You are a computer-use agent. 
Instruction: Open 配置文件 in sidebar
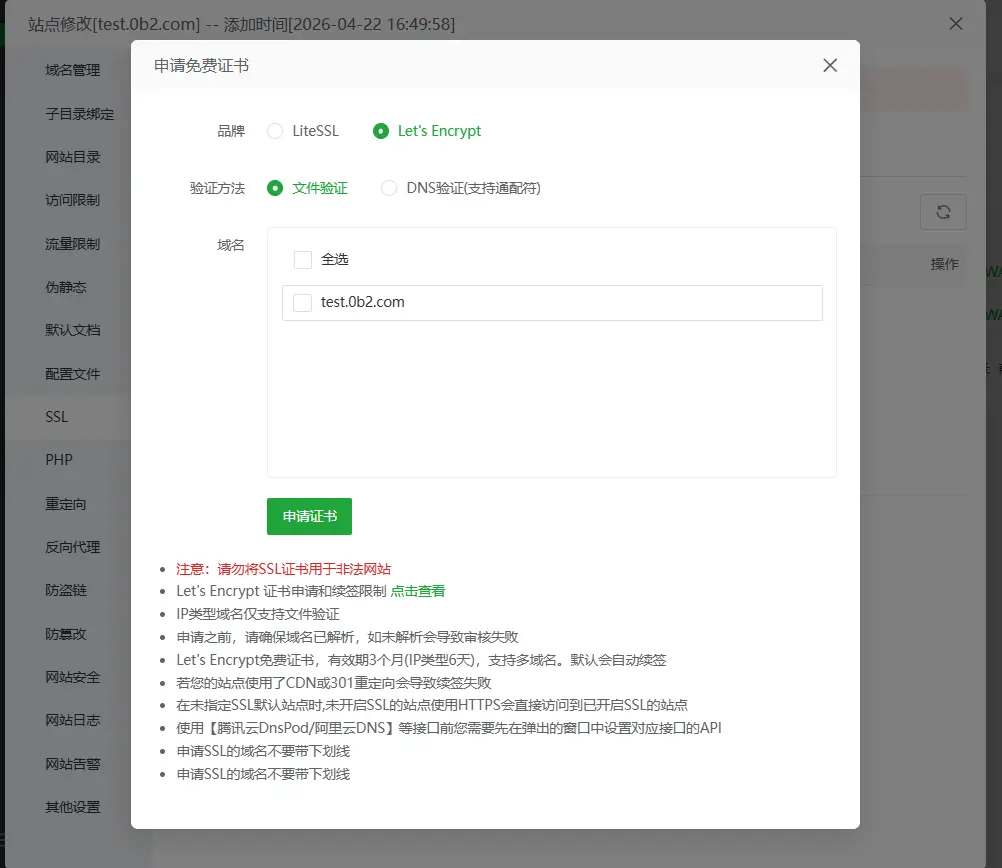pyautogui.click(x=72, y=373)
